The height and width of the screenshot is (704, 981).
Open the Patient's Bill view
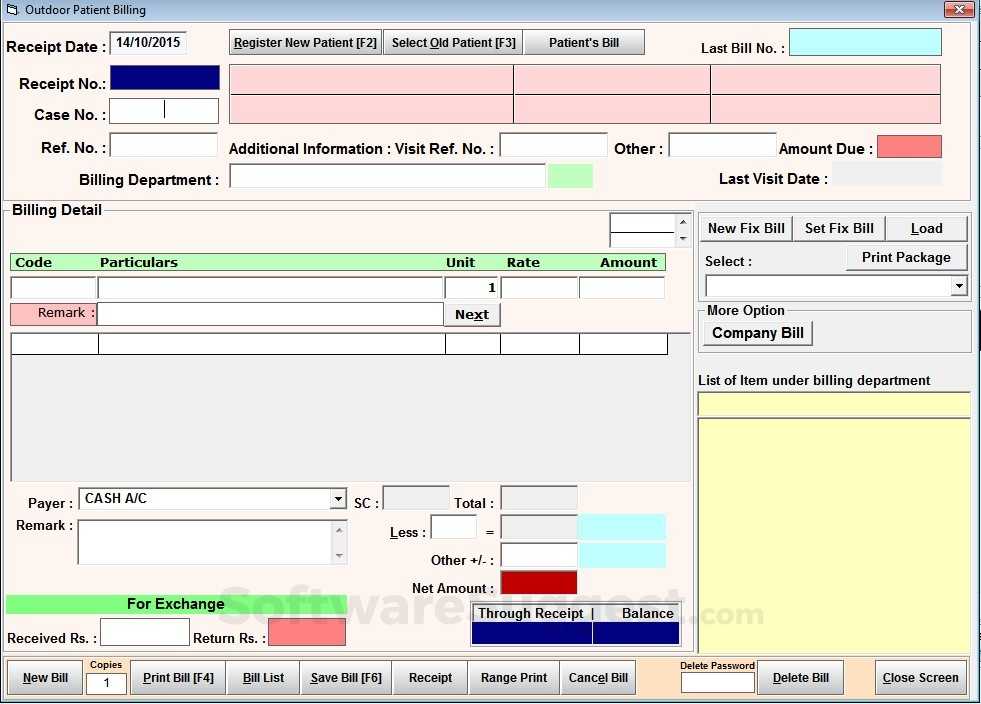point(584,42)
